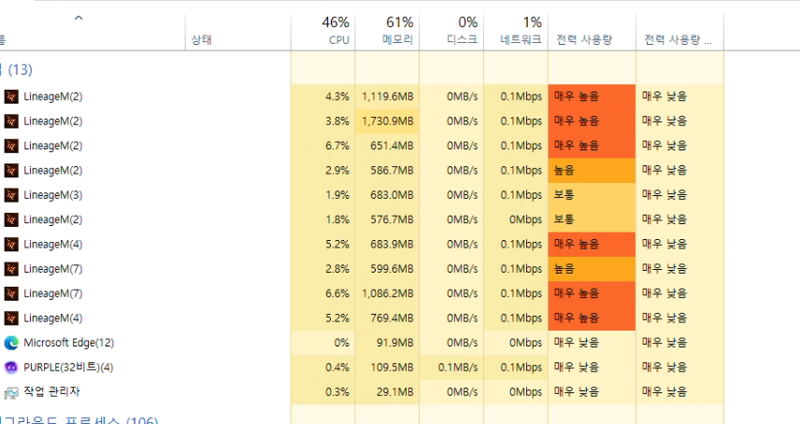The image size is (800, 424).
Task: Select the LineageM(2) name with 6.7% CPU
Action: pyautogui.click(x=53, y=145)
